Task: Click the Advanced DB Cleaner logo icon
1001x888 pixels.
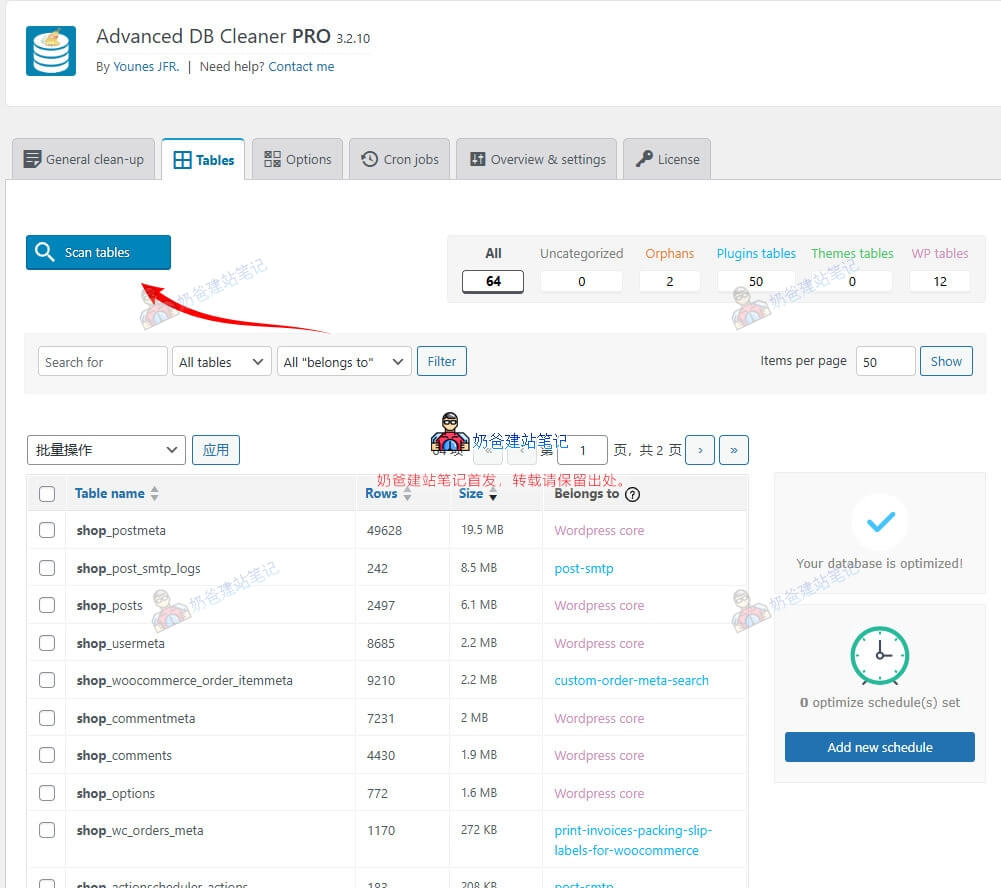Action: click(51, 51)
